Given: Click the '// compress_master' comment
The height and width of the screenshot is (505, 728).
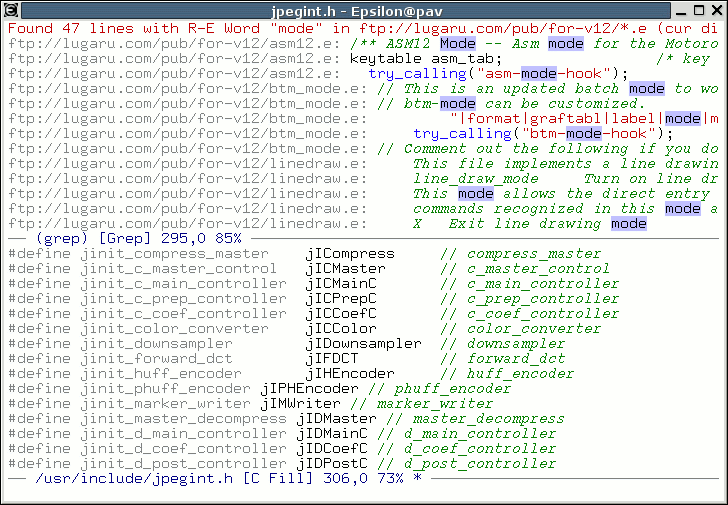Looking at the screenshot, I should coord(520,253).
